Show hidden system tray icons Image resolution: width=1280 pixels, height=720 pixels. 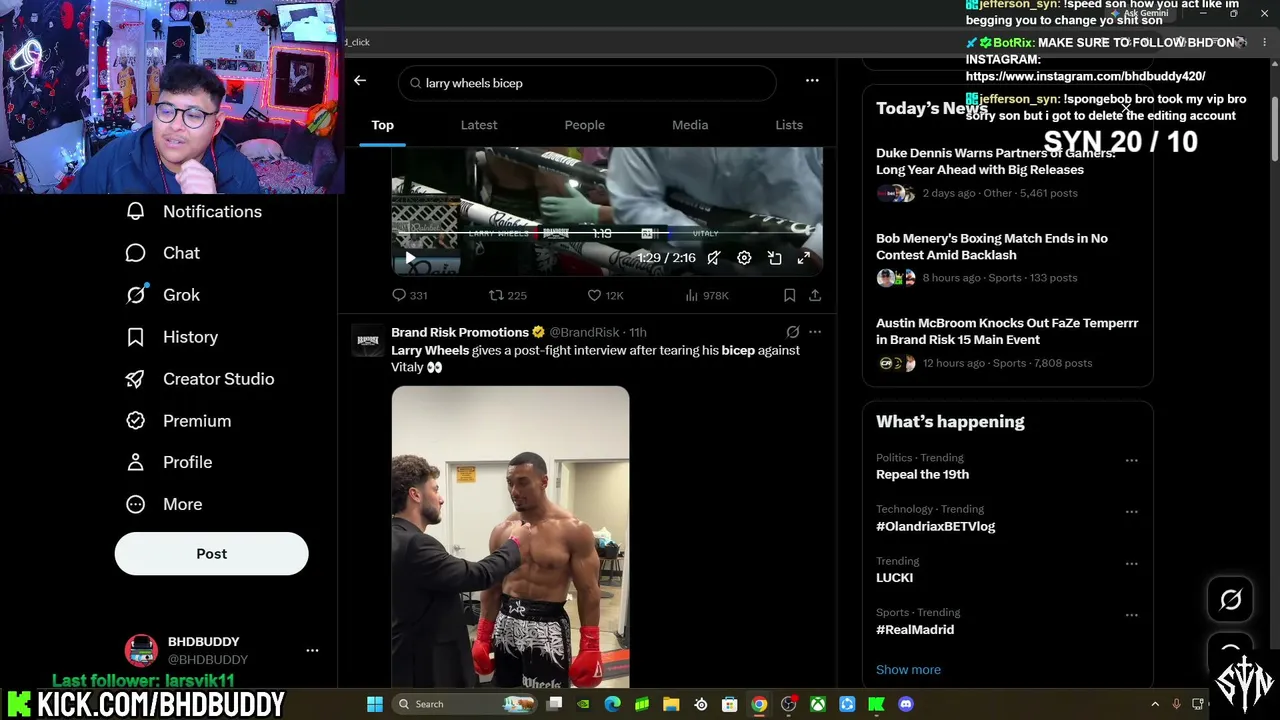1155,704
